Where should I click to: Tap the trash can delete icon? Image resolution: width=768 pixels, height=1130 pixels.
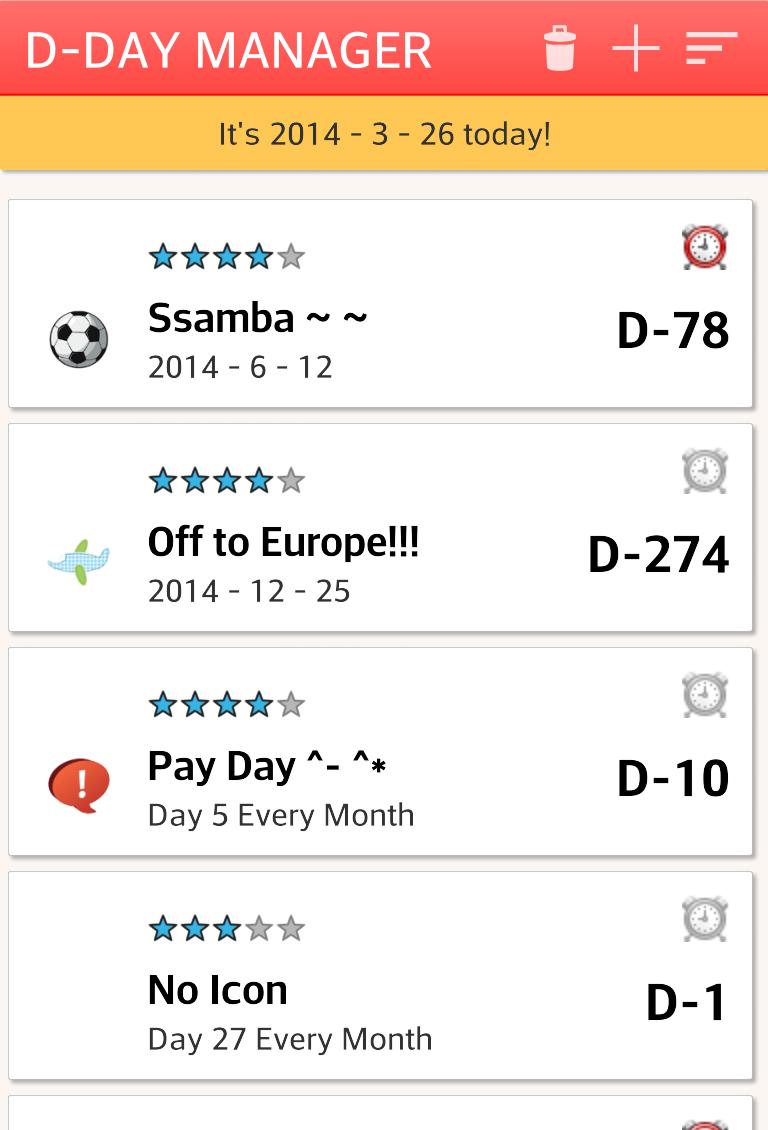coord(560,48)
